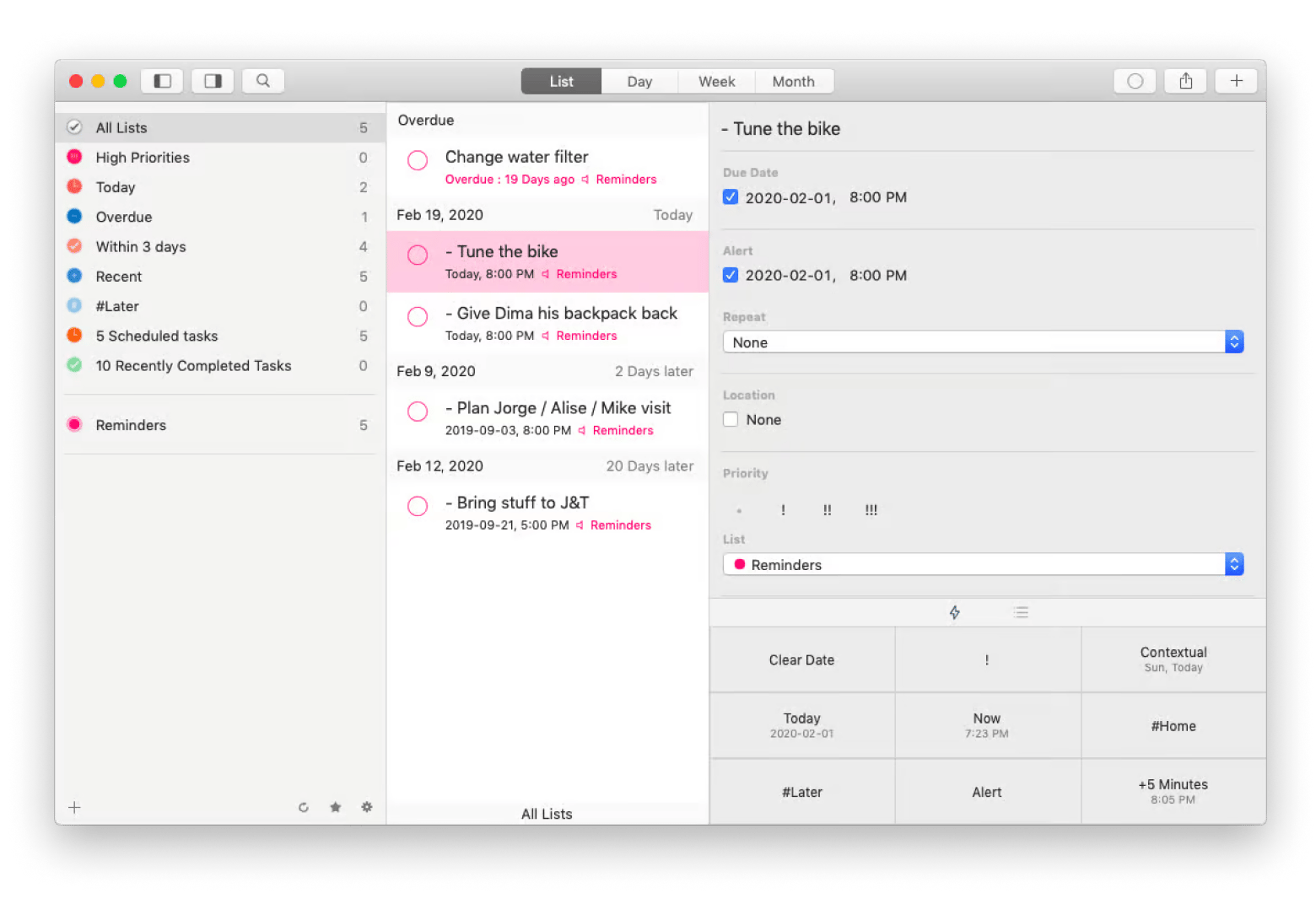Image resolution: width=1316 pixels, height=904 pixels.
Task: Mark Change water filter as complete
Action: click(418, 160)
